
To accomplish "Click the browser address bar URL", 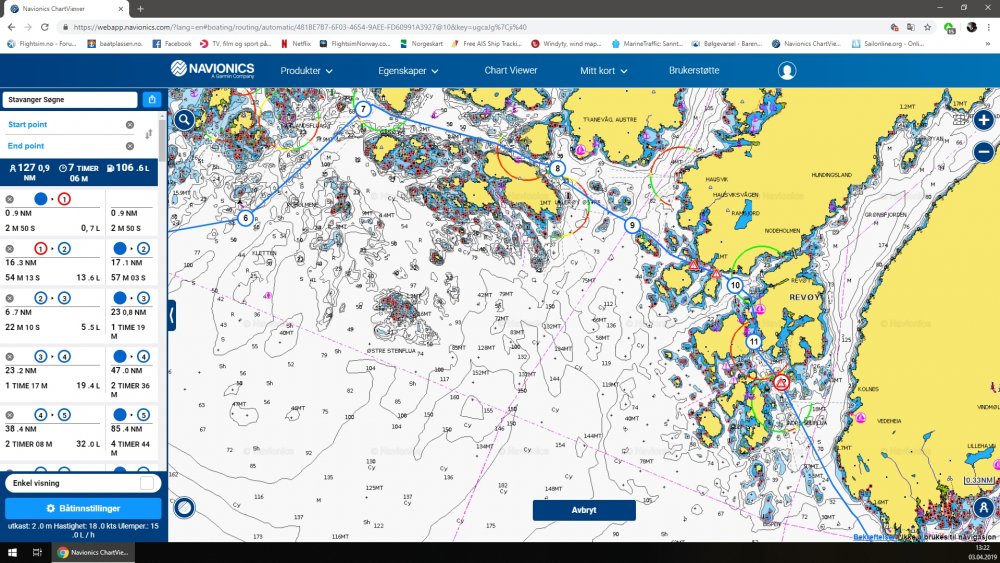I will [x=300, y=27].
